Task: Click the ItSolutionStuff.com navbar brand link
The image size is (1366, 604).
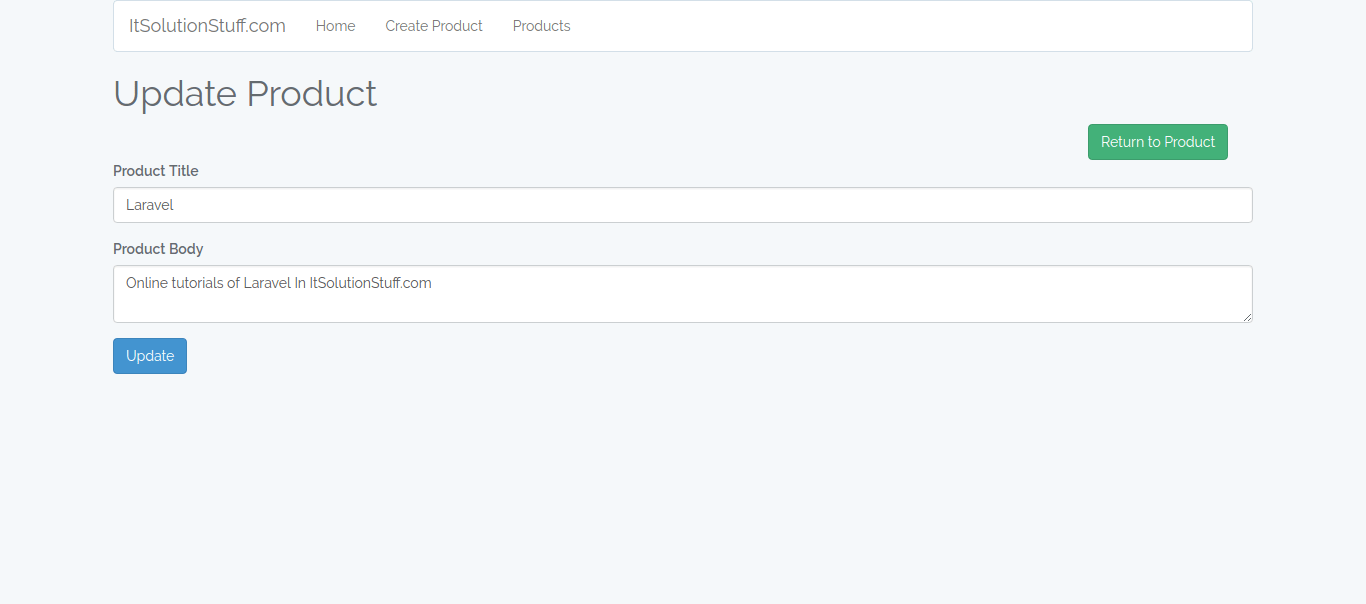Action: pos(207,26)
